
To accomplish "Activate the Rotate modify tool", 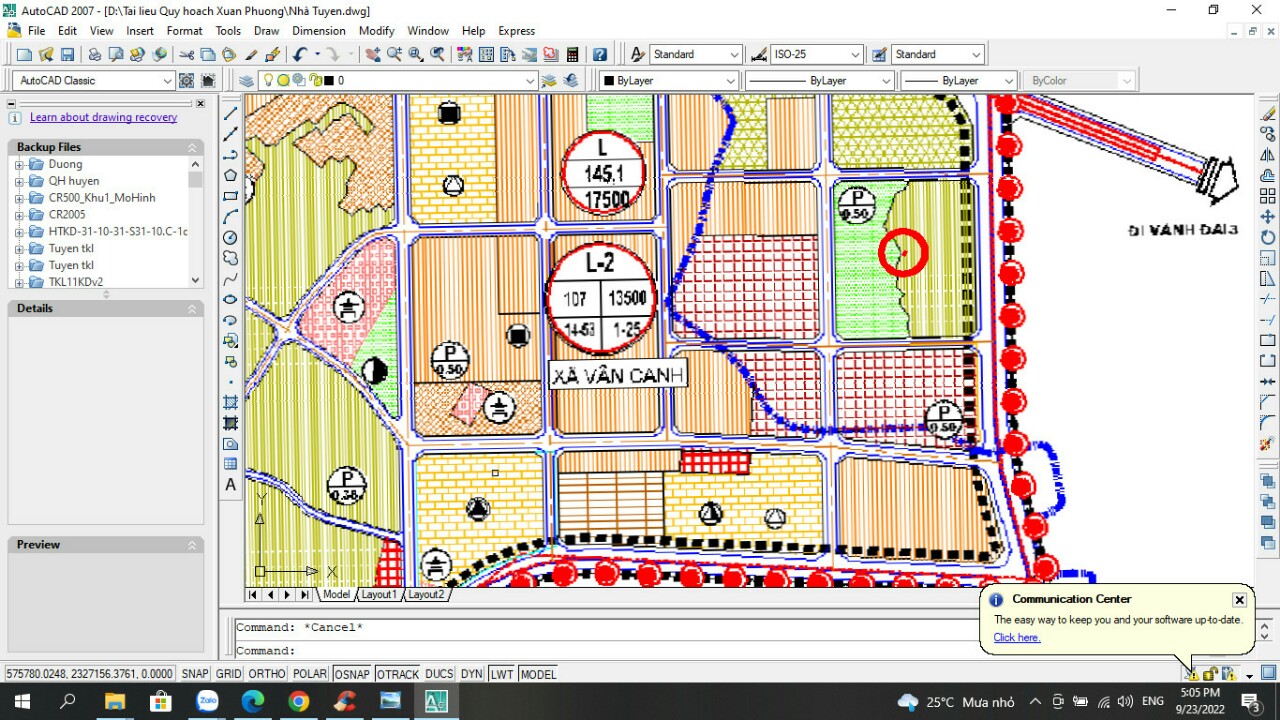I will point(1268,238).
